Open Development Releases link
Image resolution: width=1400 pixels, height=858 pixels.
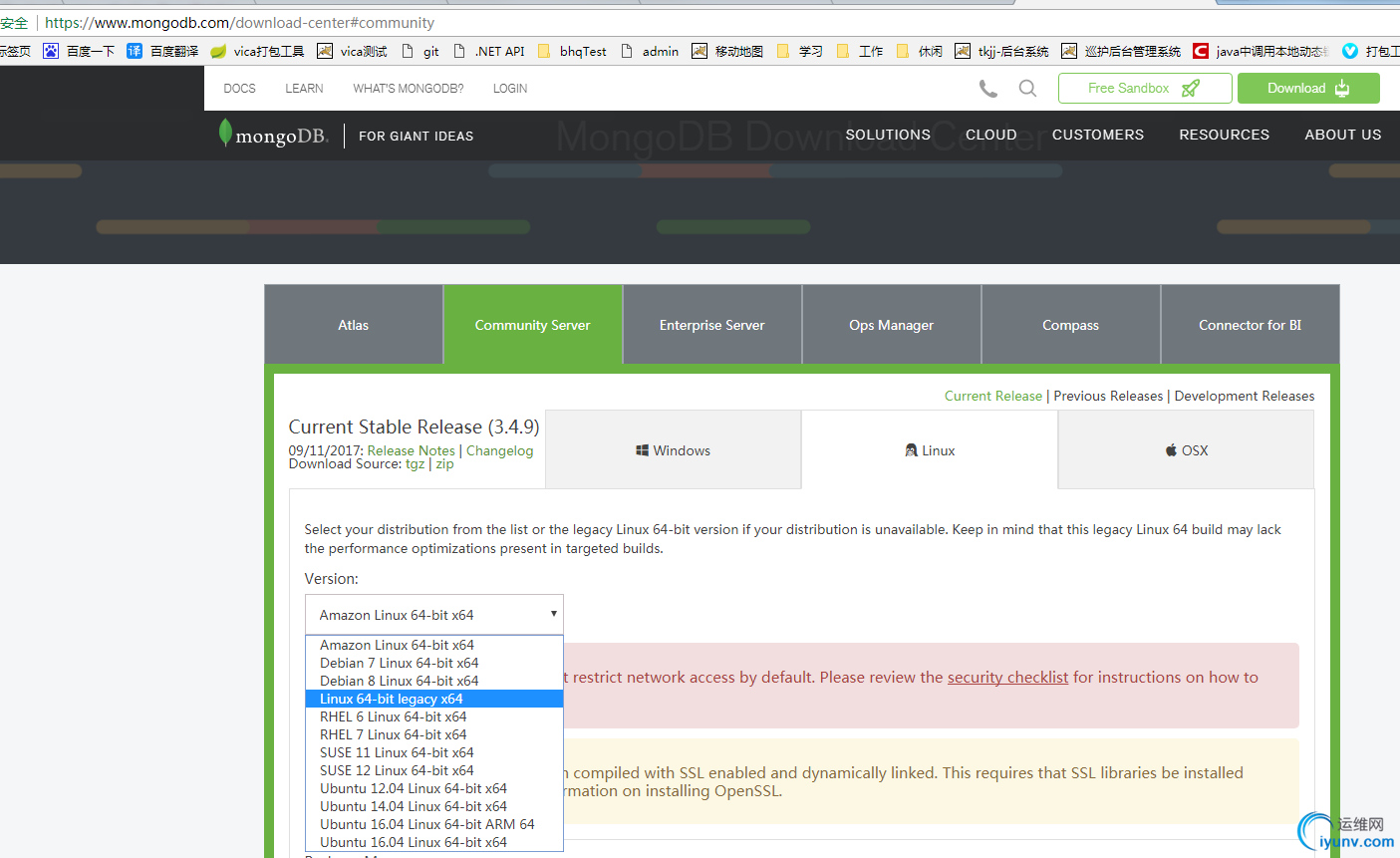1245,396
